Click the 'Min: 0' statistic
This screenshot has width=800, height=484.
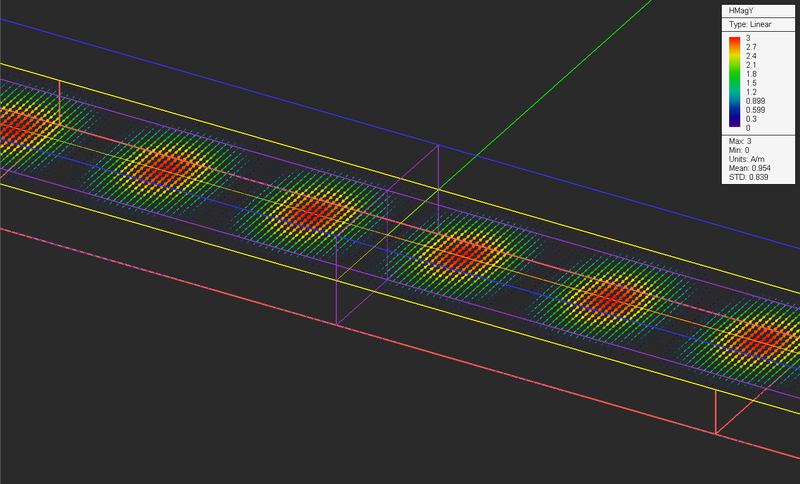(739, 150)
